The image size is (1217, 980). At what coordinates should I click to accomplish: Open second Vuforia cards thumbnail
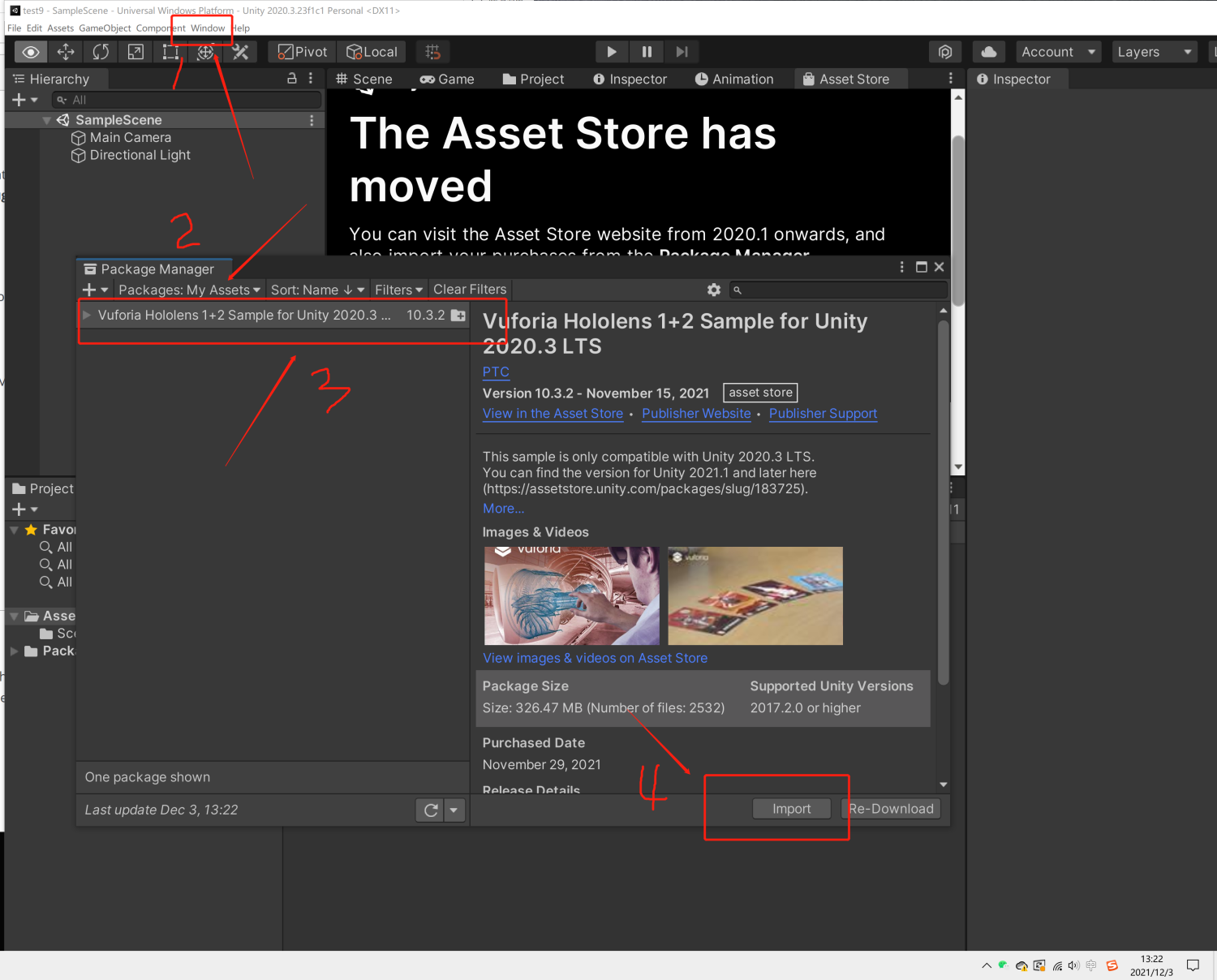tap(755, 595)
